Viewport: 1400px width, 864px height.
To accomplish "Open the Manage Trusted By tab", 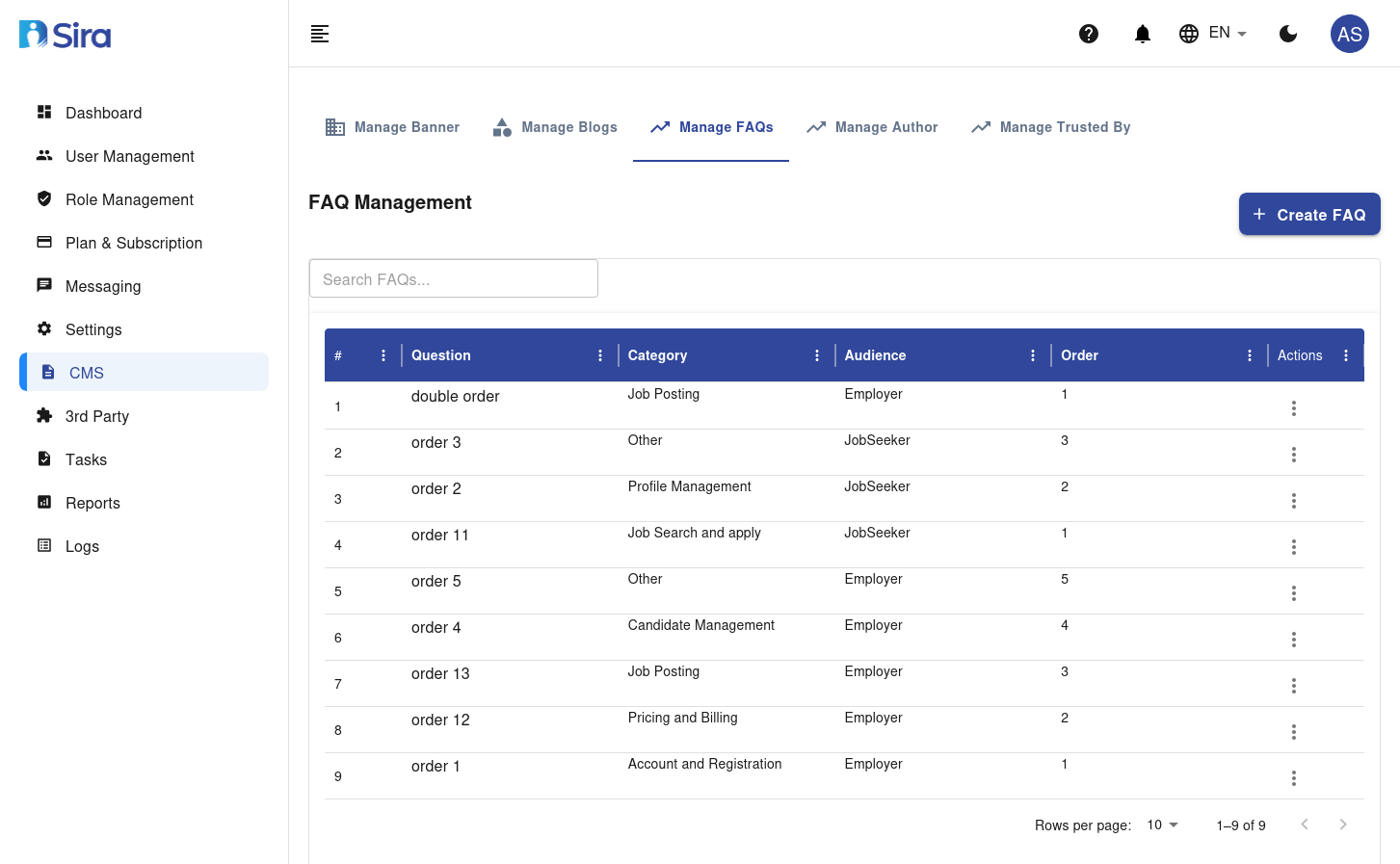I will (1051, 127).
